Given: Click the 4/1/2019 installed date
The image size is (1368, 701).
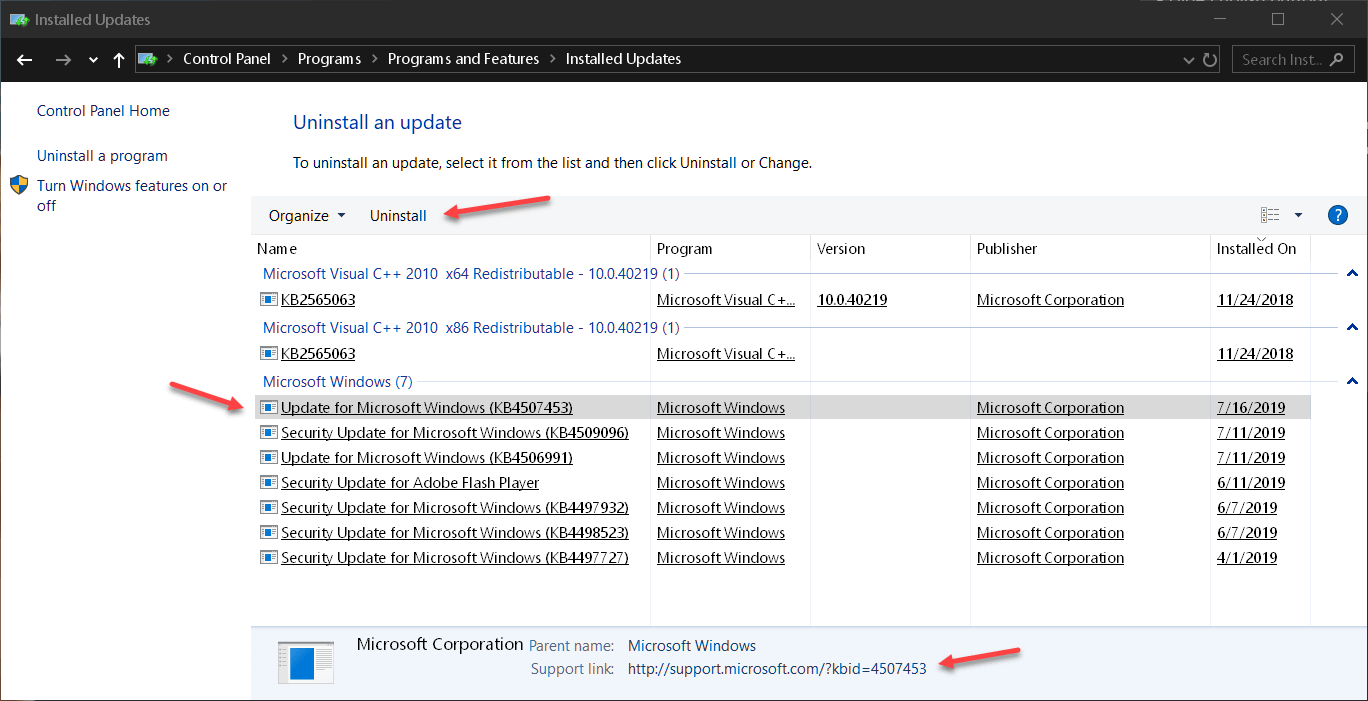Looking at the screenshot, I should (x=1247, y=557).
